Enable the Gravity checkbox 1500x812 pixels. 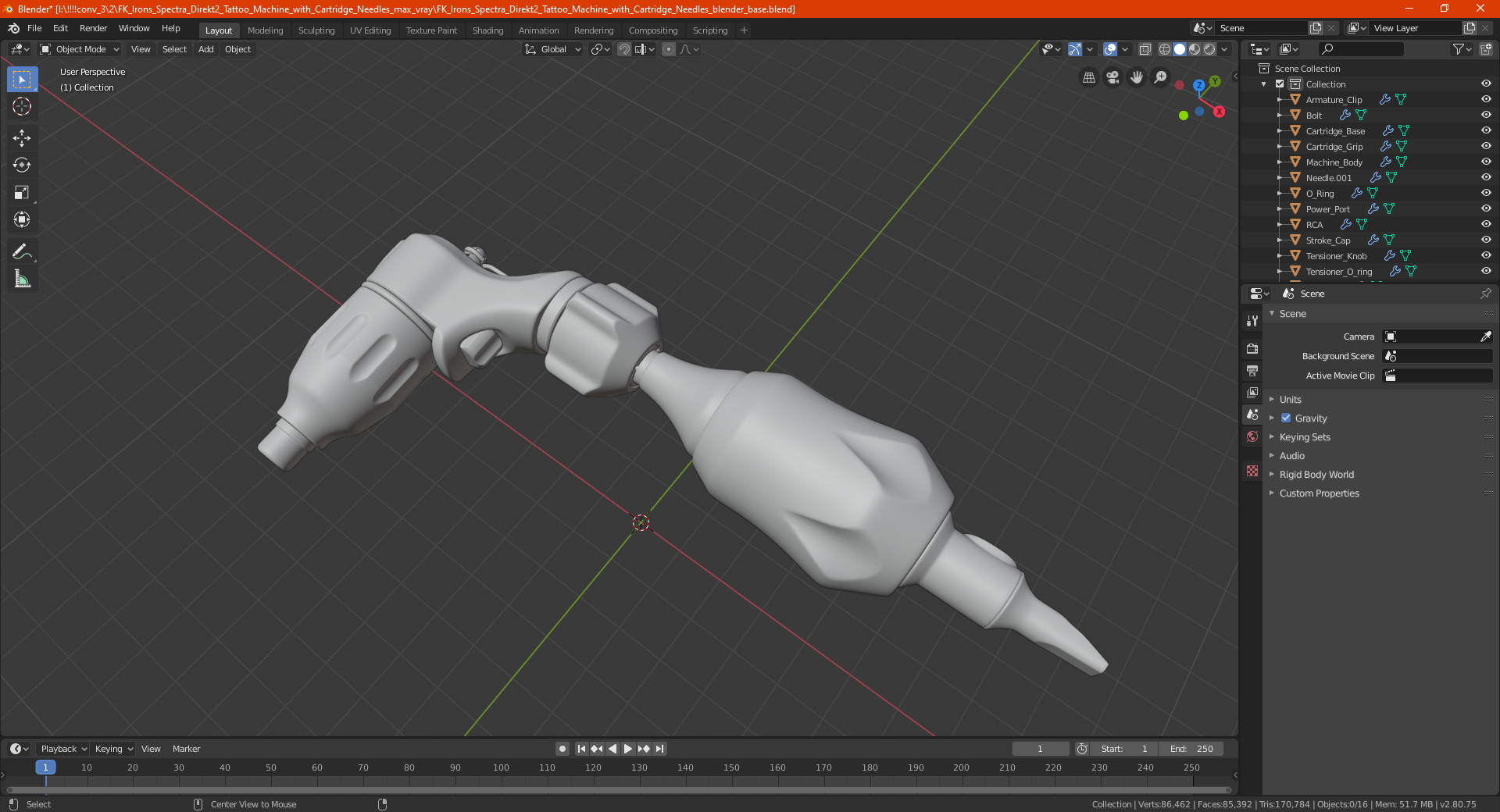tap(1286, 418)
